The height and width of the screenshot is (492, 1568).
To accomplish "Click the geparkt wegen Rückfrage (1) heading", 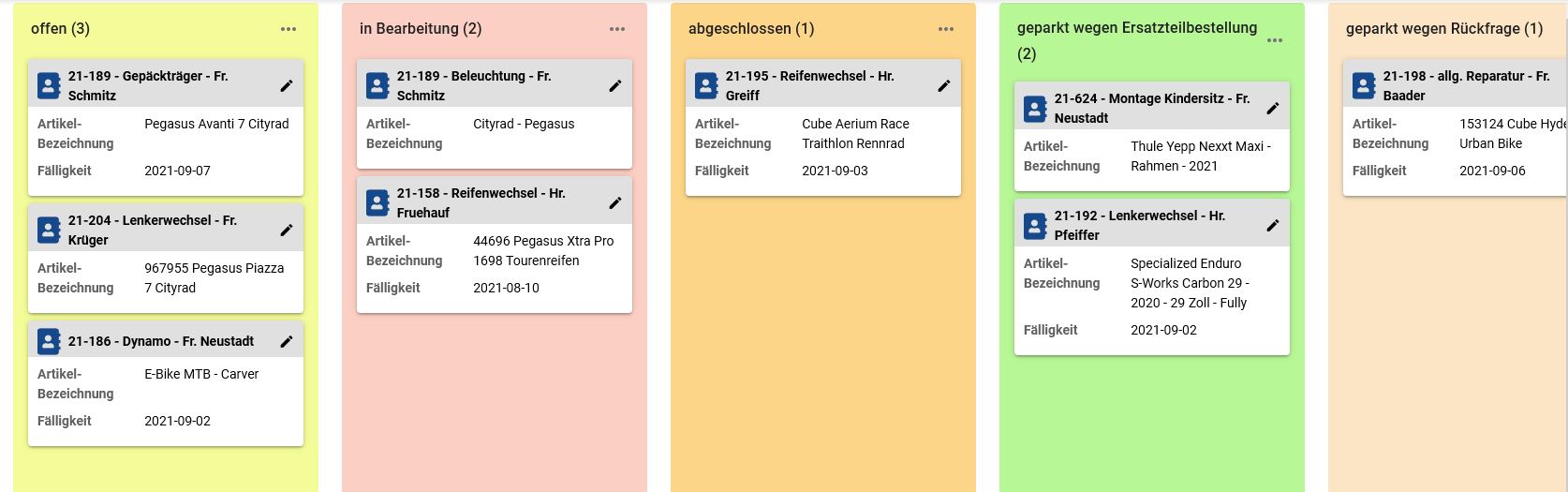I will coord(1443,29).
